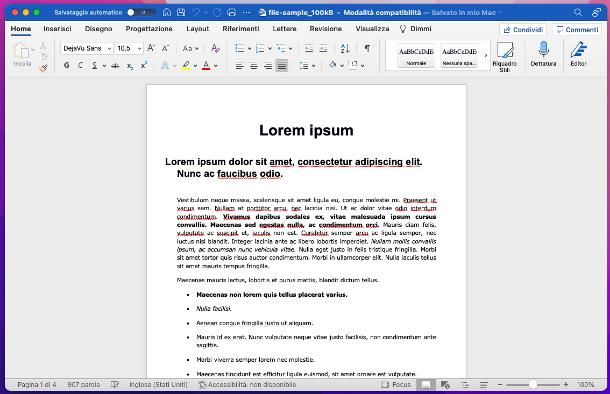Apply superscript formatting
This screenshot has height=394, width=610.
pos(144,65)
